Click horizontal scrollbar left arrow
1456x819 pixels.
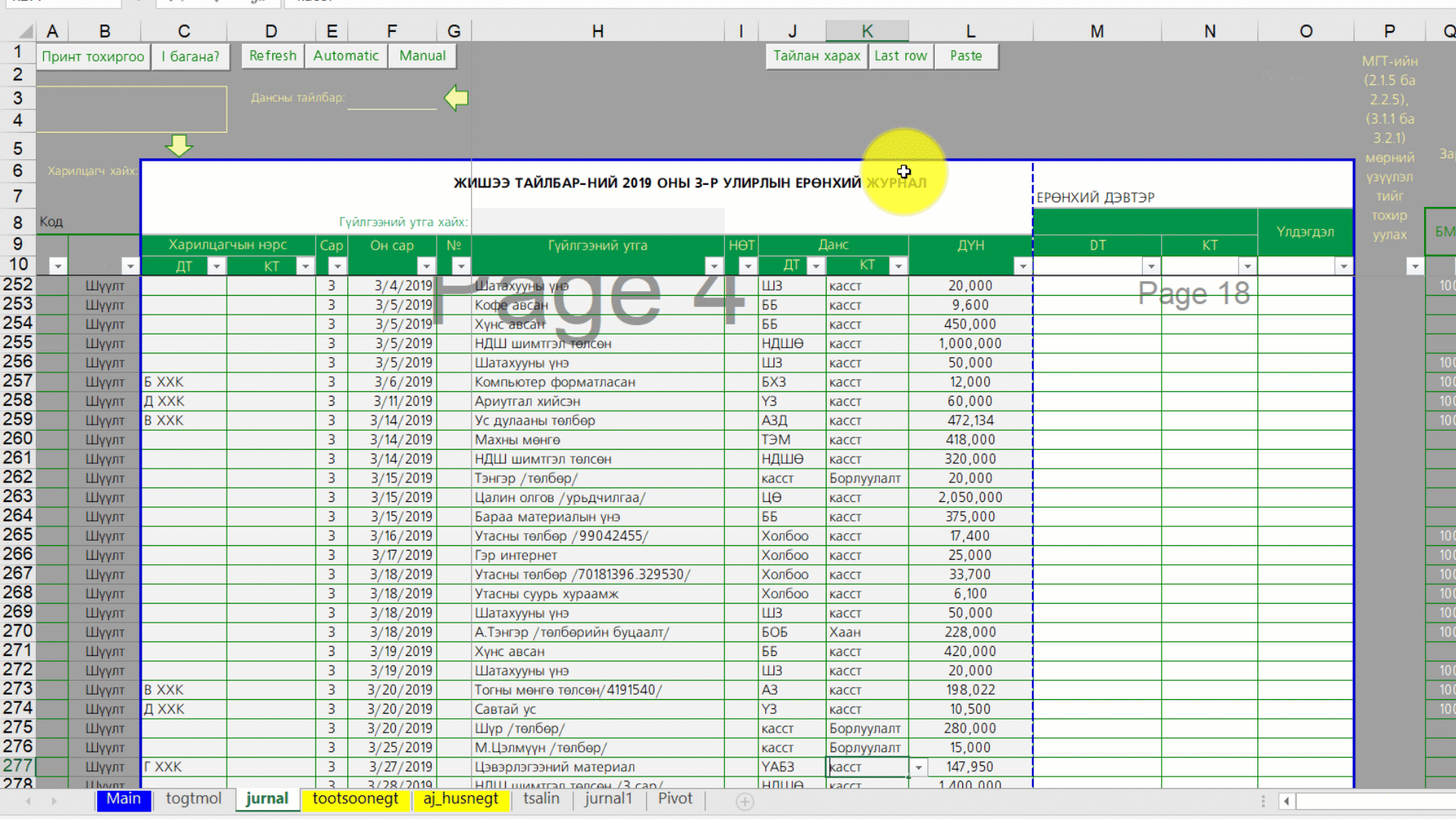pyautogui.click(x=1286, y=801)
